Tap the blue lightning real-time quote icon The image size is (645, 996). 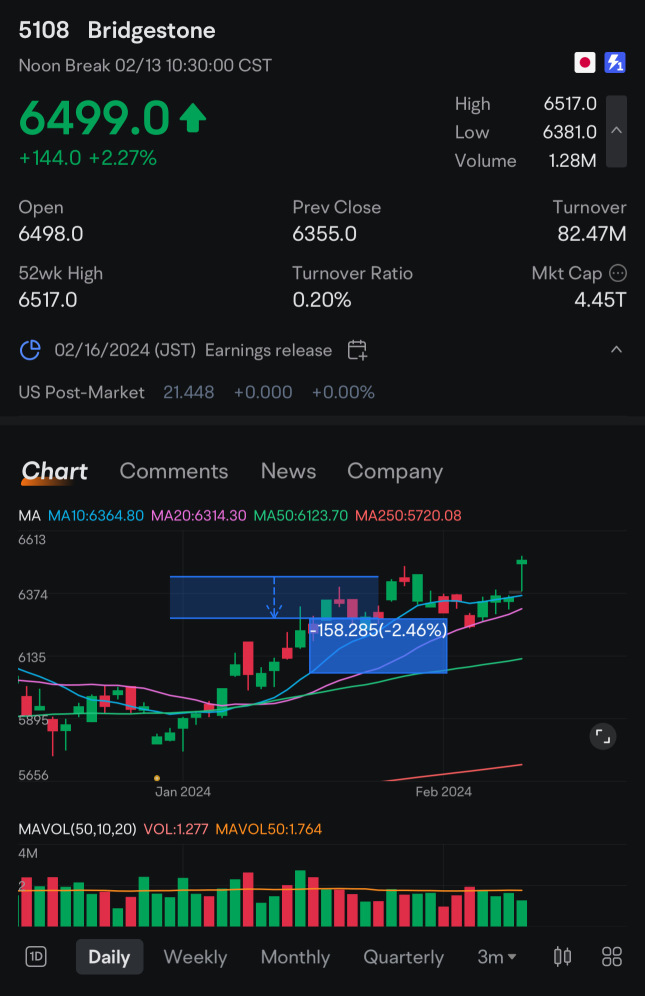point(614,63)
